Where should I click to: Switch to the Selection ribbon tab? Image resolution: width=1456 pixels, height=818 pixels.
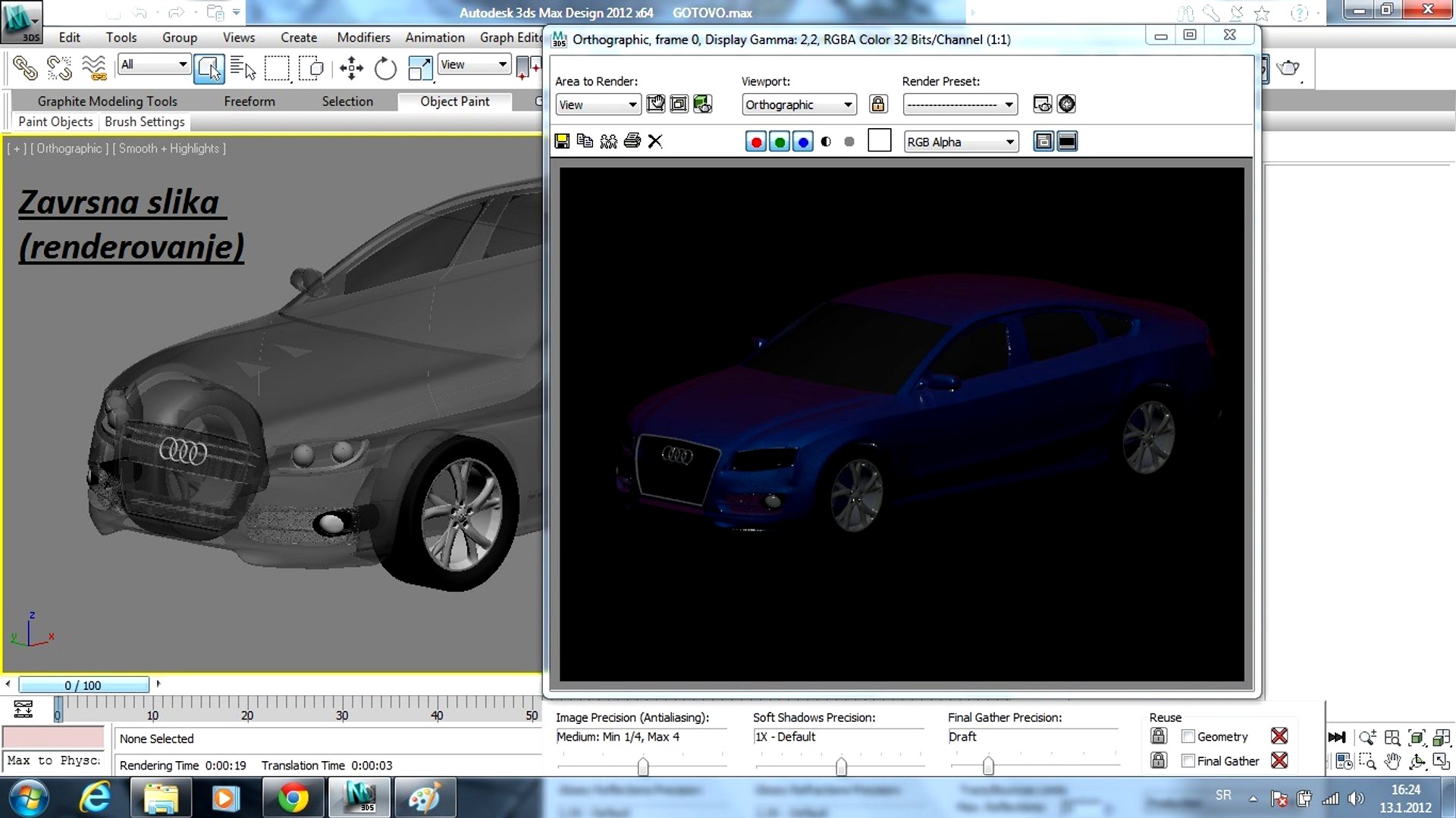347,101
